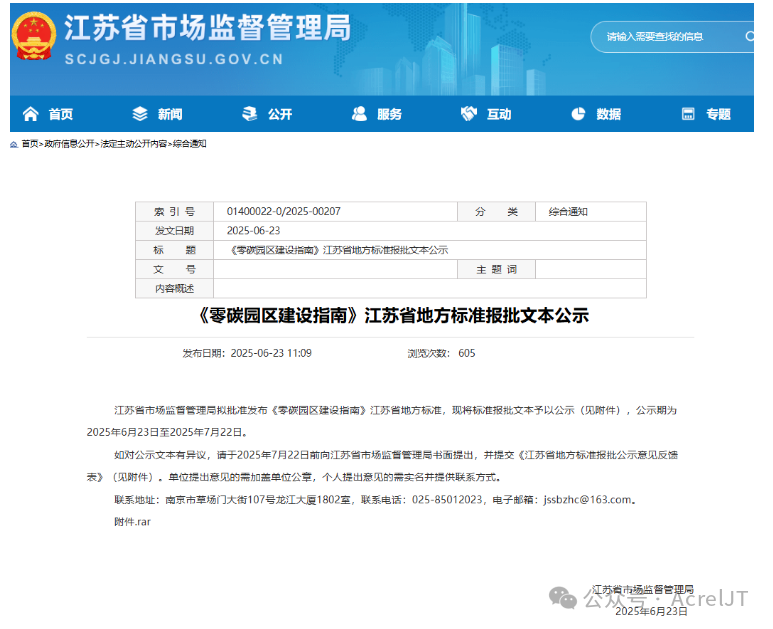
Task: Click the pie chart icon for 数据
Action: 578,114
